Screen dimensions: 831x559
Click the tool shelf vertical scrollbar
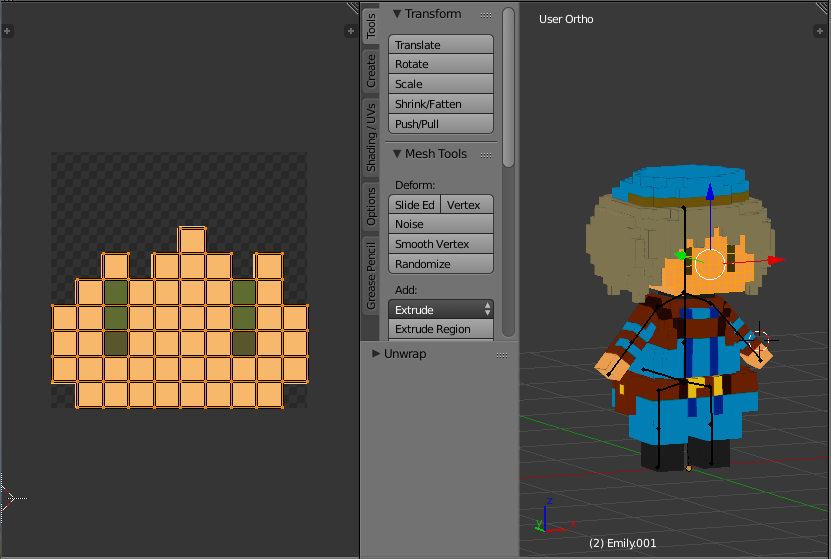[508, 87]
